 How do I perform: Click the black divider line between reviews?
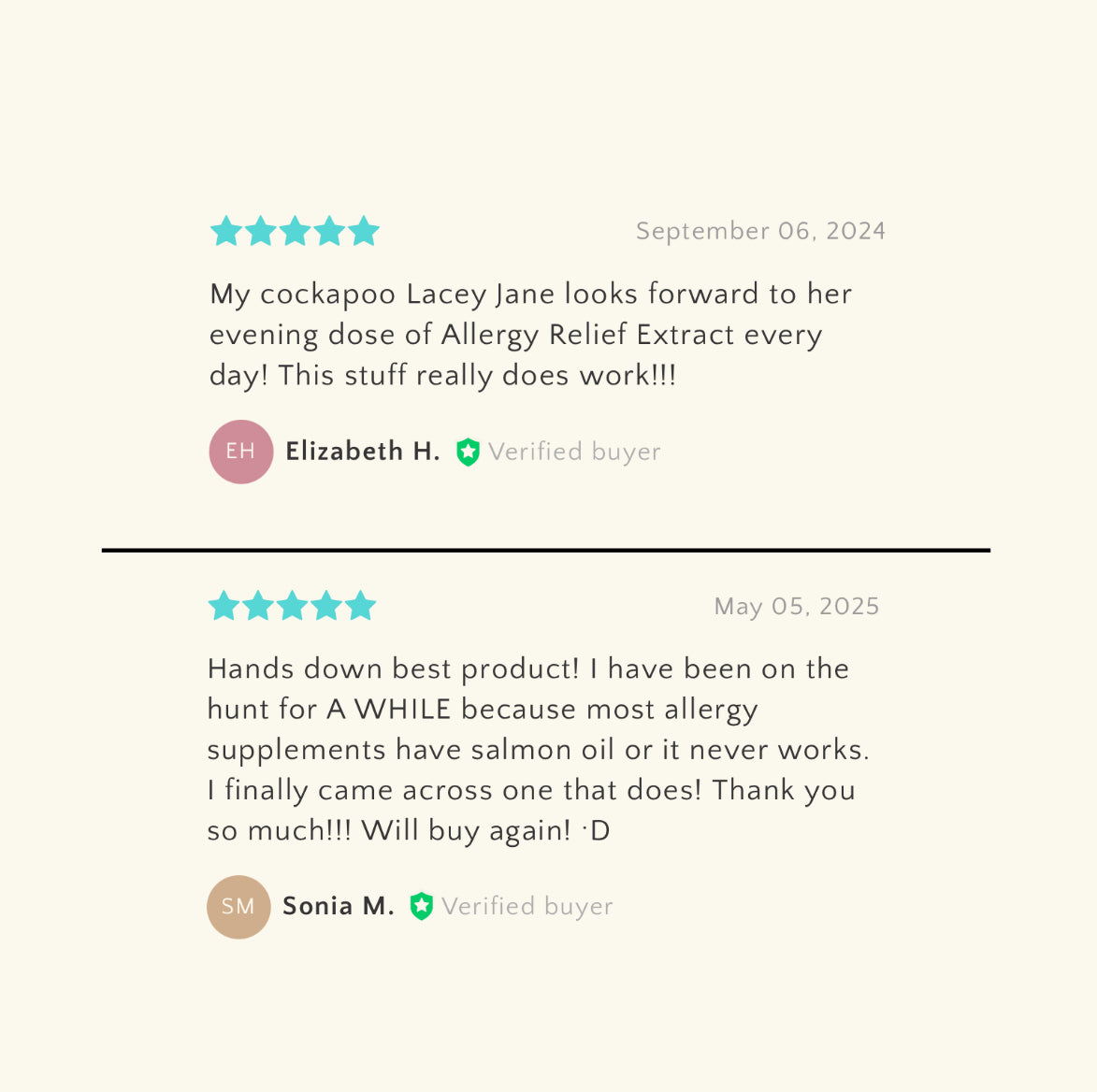pyautogui.click(x=546, y=551)
